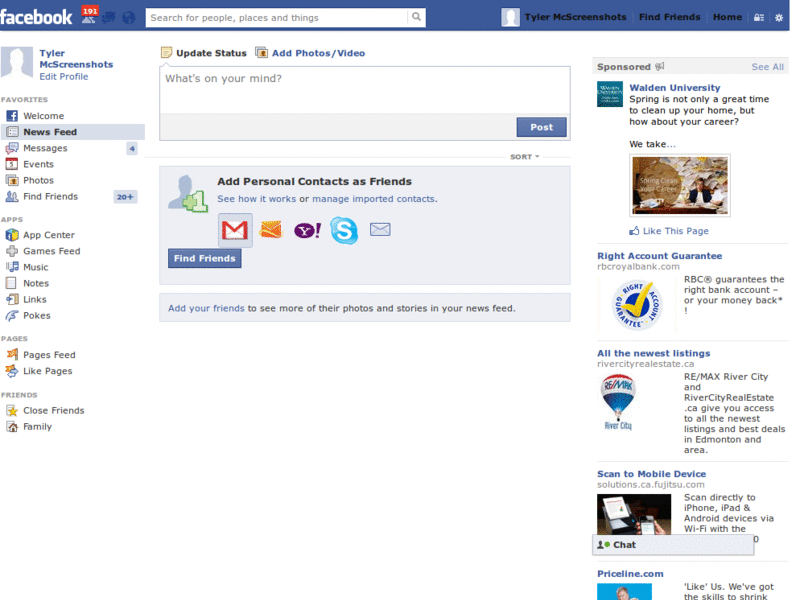Click the Fujitsu scanner ad image
Viewport: 800px width, 600px height.
pos(634,514)
